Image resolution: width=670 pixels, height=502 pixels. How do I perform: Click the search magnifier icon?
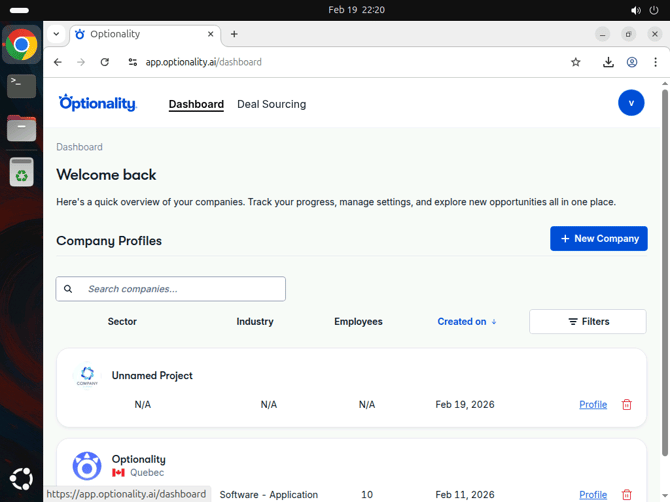pyautogui.click(x=68, y=289)
